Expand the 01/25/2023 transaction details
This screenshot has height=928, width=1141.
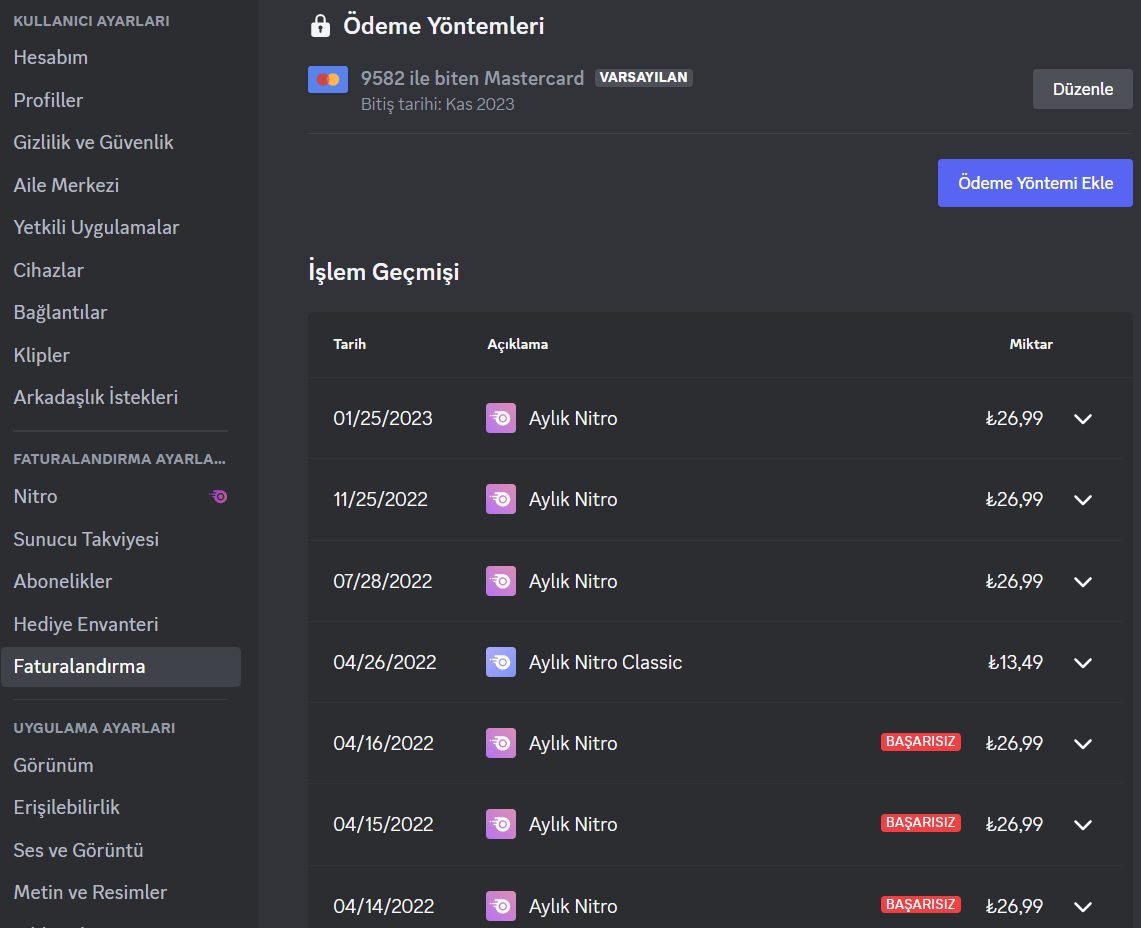[x=1082, y=418]
